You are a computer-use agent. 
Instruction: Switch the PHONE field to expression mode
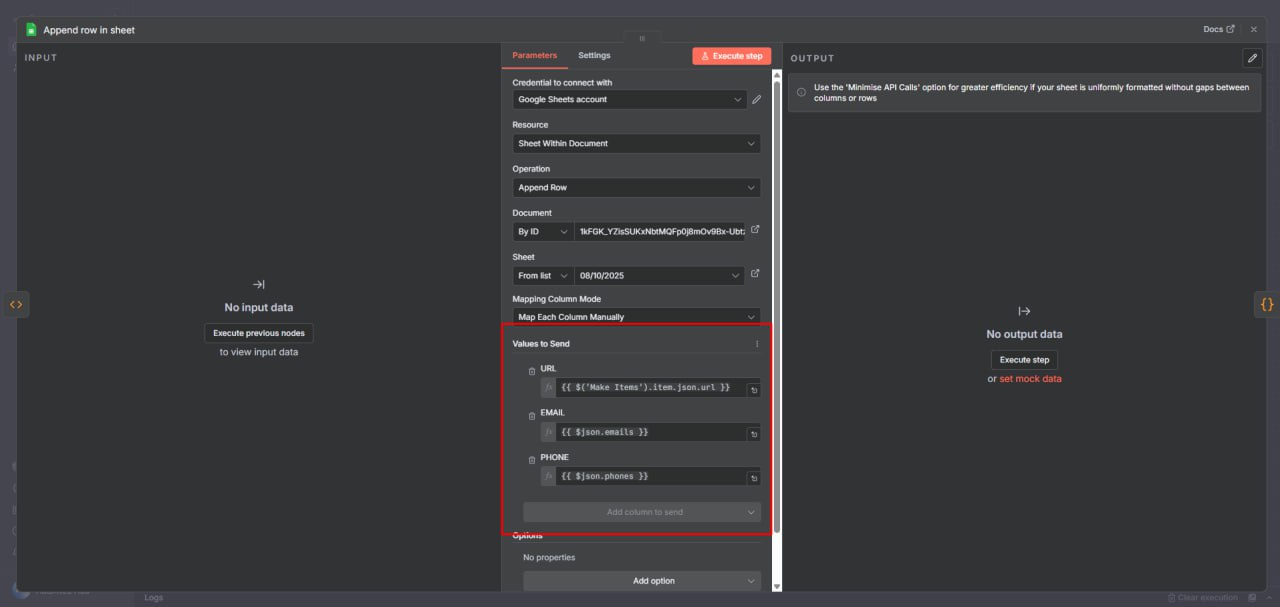pyautogui.click(x=548, y=476)
